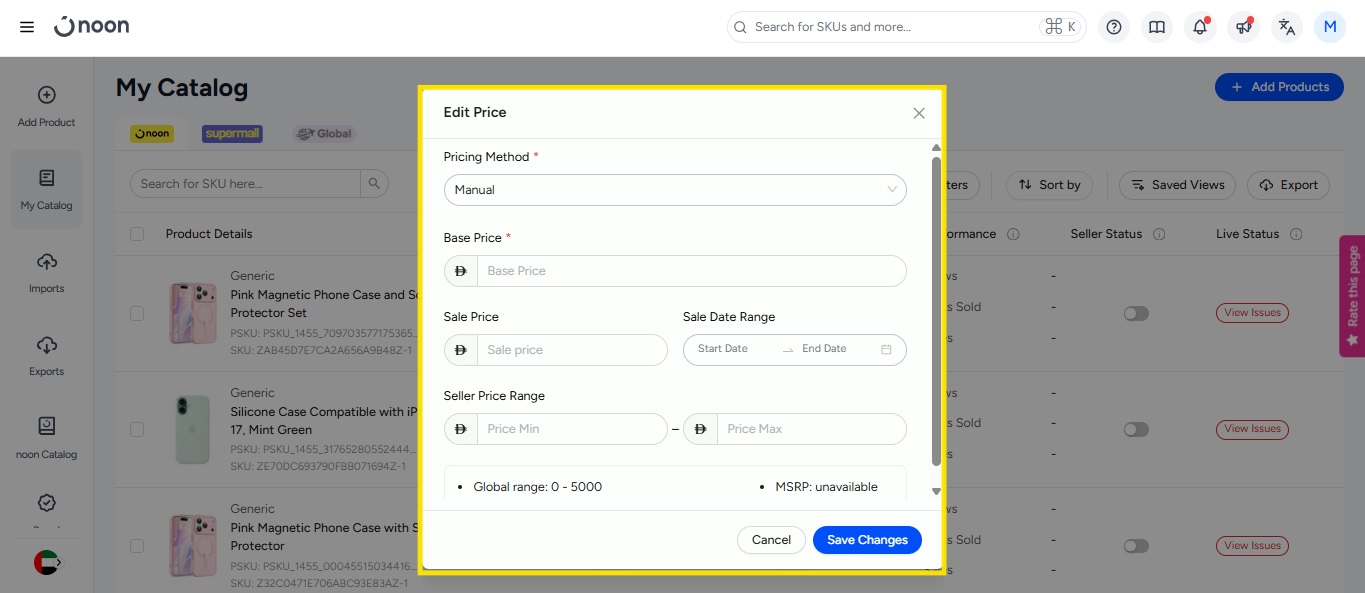This screenshot has height=593, width=1365.
Task: Click the language translate icon
Action: (1287, 27)
